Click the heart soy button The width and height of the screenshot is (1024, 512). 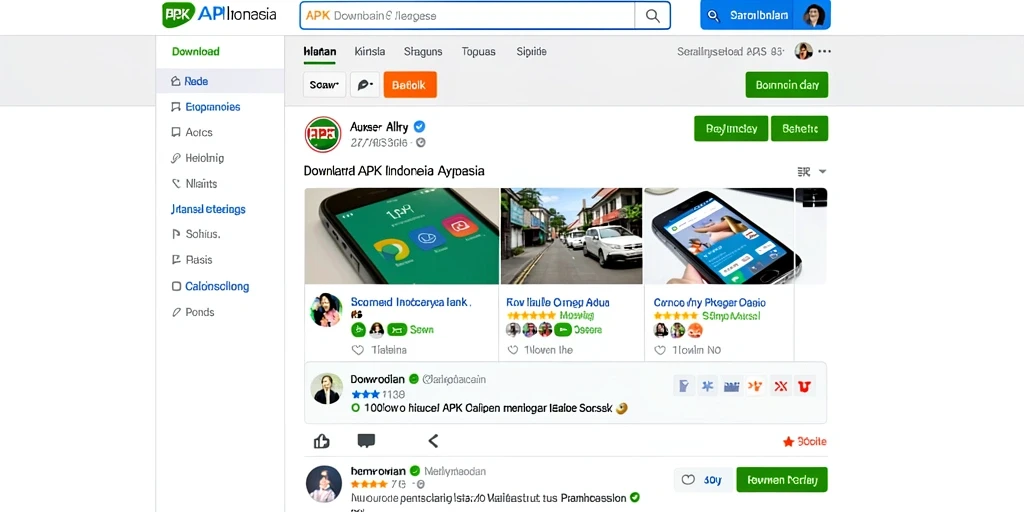pyautogui.click(x=703, y=480)
